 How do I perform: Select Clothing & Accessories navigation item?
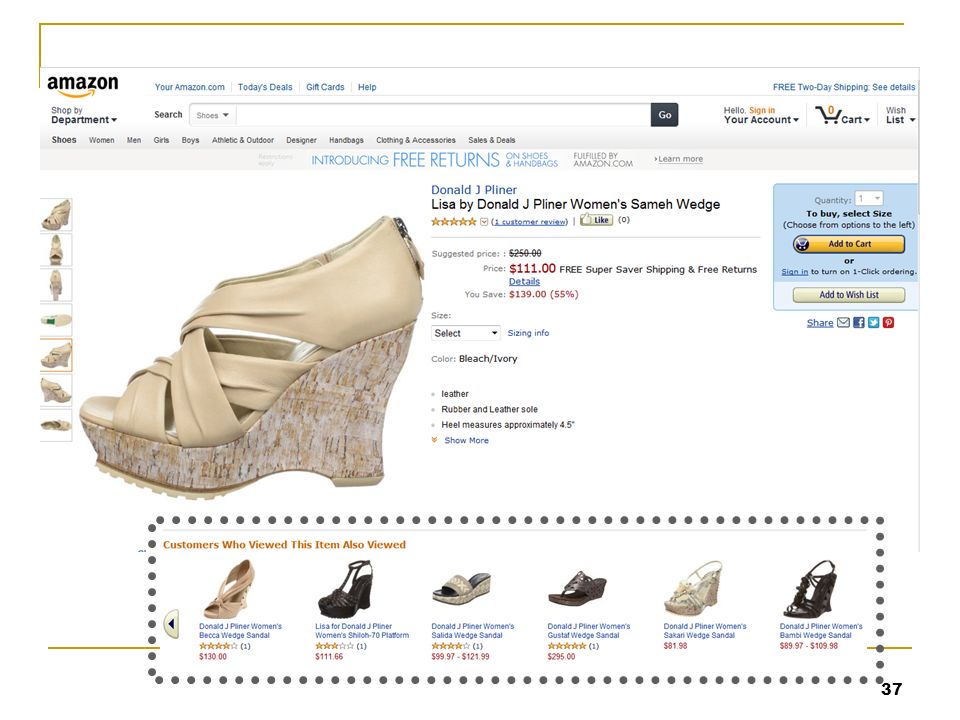pyautogui.click(x=416, y=140)
